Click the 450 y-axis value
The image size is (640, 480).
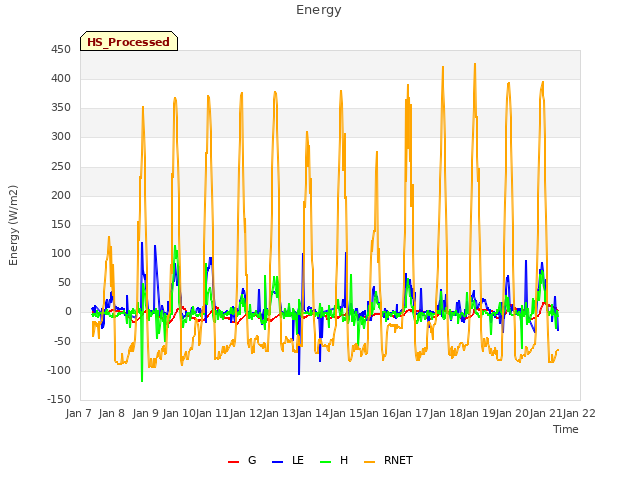(61, 50)
